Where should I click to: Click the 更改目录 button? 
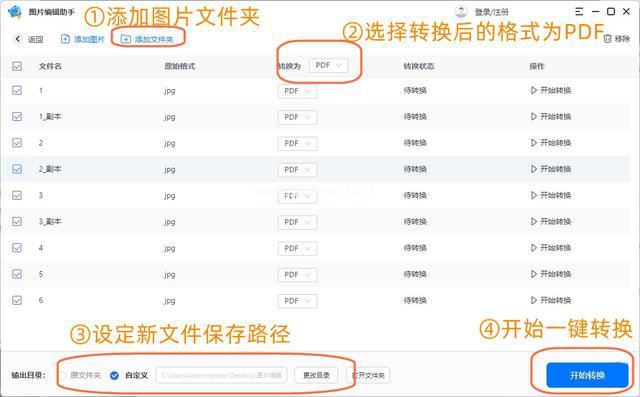(x=316, y=375)
